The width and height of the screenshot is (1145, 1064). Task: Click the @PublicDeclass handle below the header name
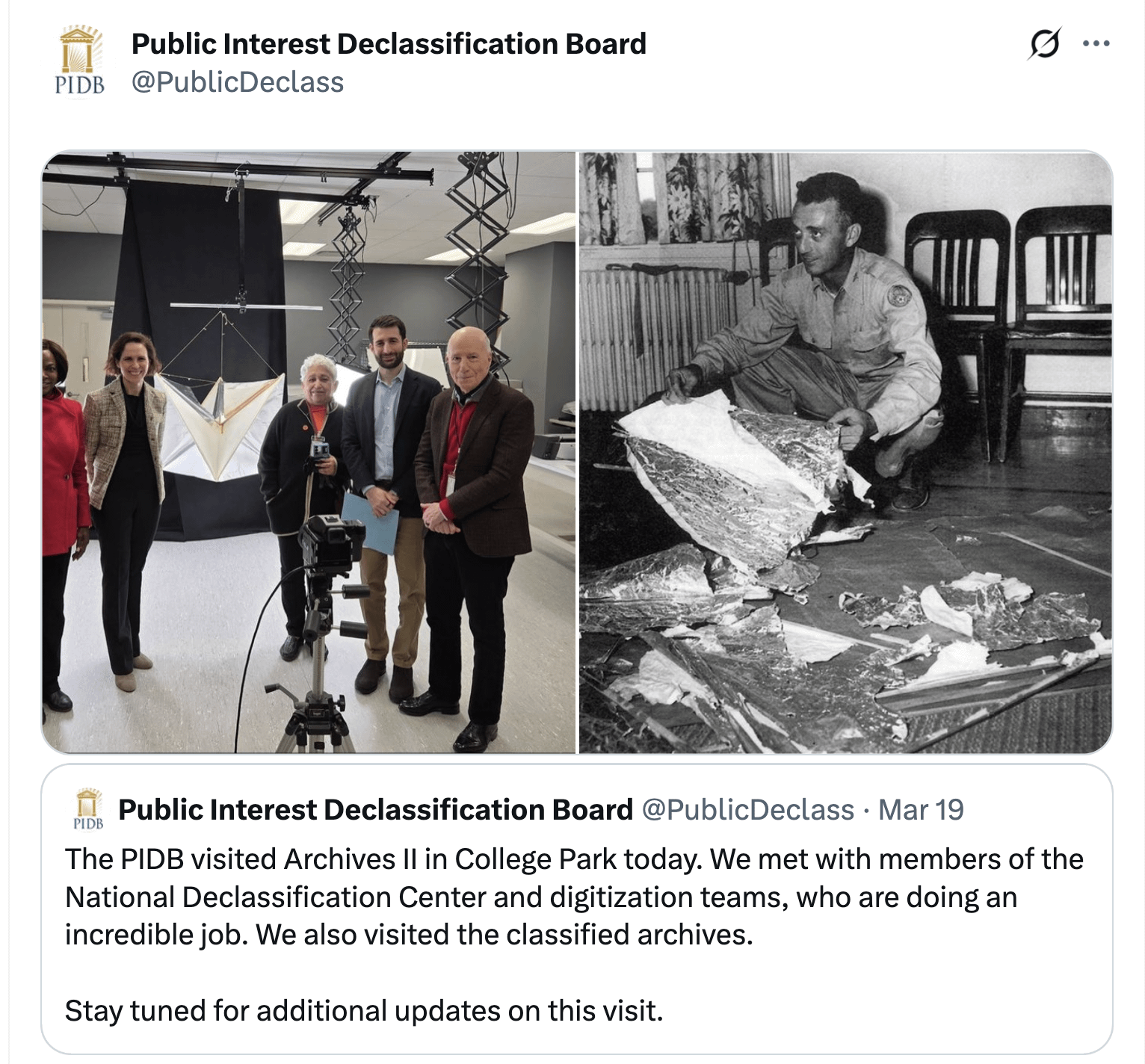pos(238,82)
